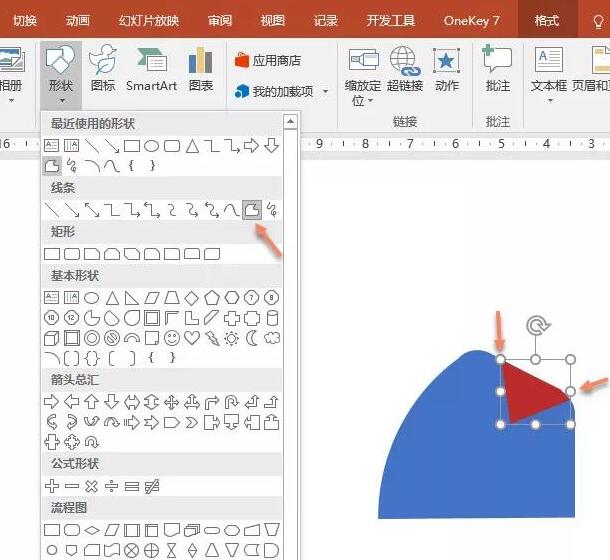Expand 我的加载项 dropdown arrow
Screen dimensions: 610x560
point(325,92)
